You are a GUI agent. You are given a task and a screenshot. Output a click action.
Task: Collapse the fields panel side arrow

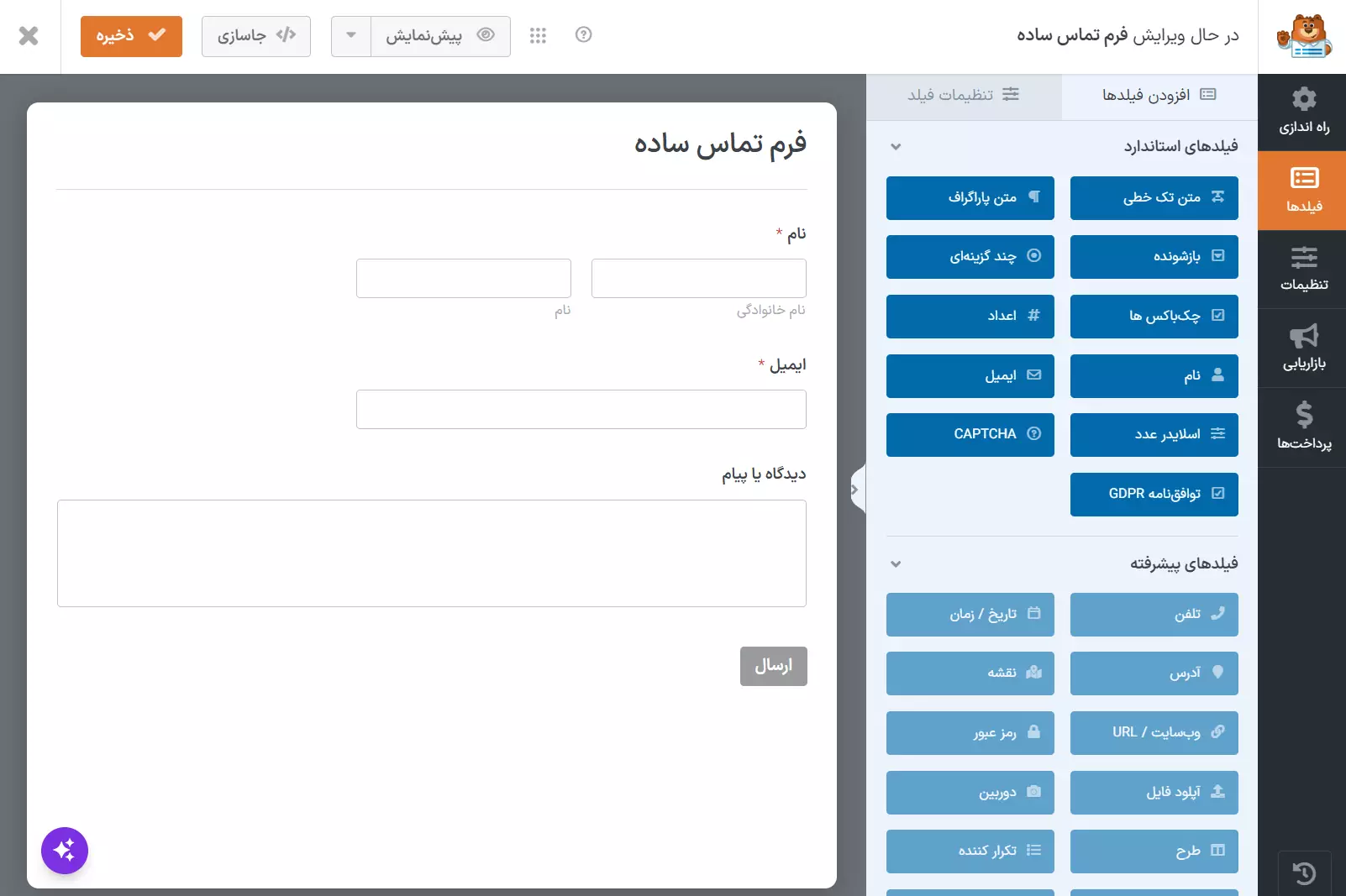pyautogui.click(x=857, y=488)
